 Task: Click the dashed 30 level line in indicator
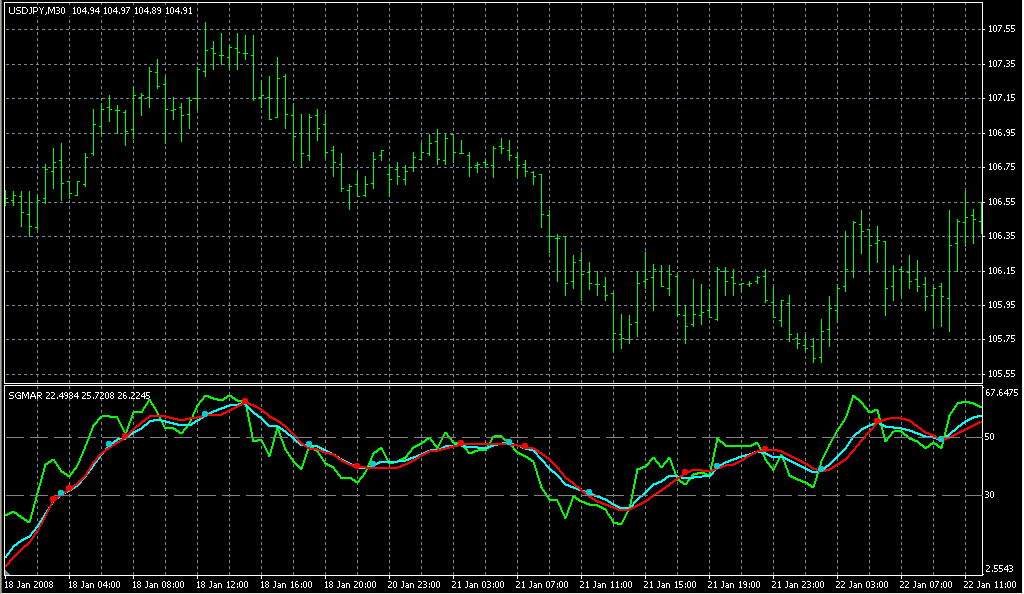tap(500, 495)
